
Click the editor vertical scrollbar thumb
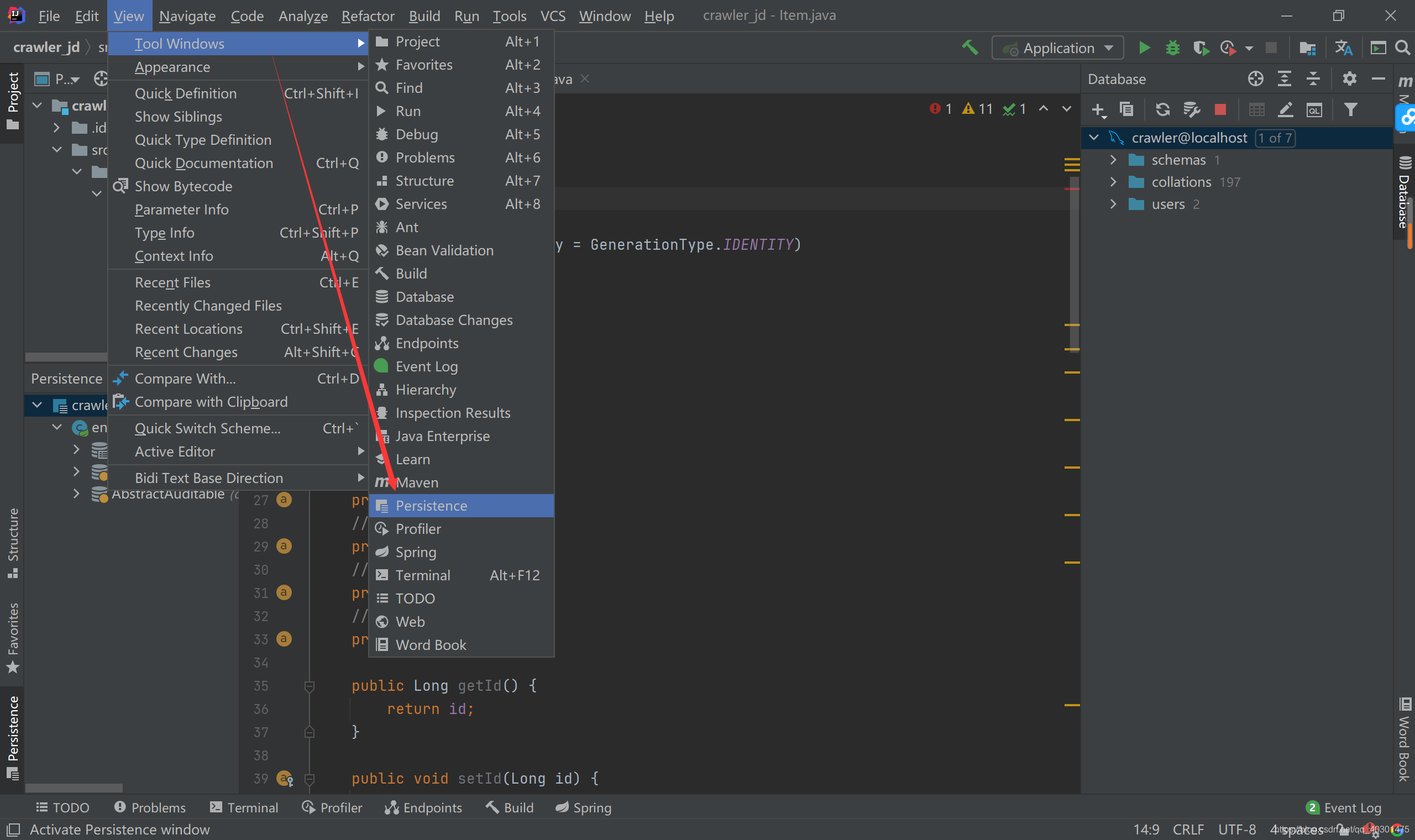pos(1074,266)
